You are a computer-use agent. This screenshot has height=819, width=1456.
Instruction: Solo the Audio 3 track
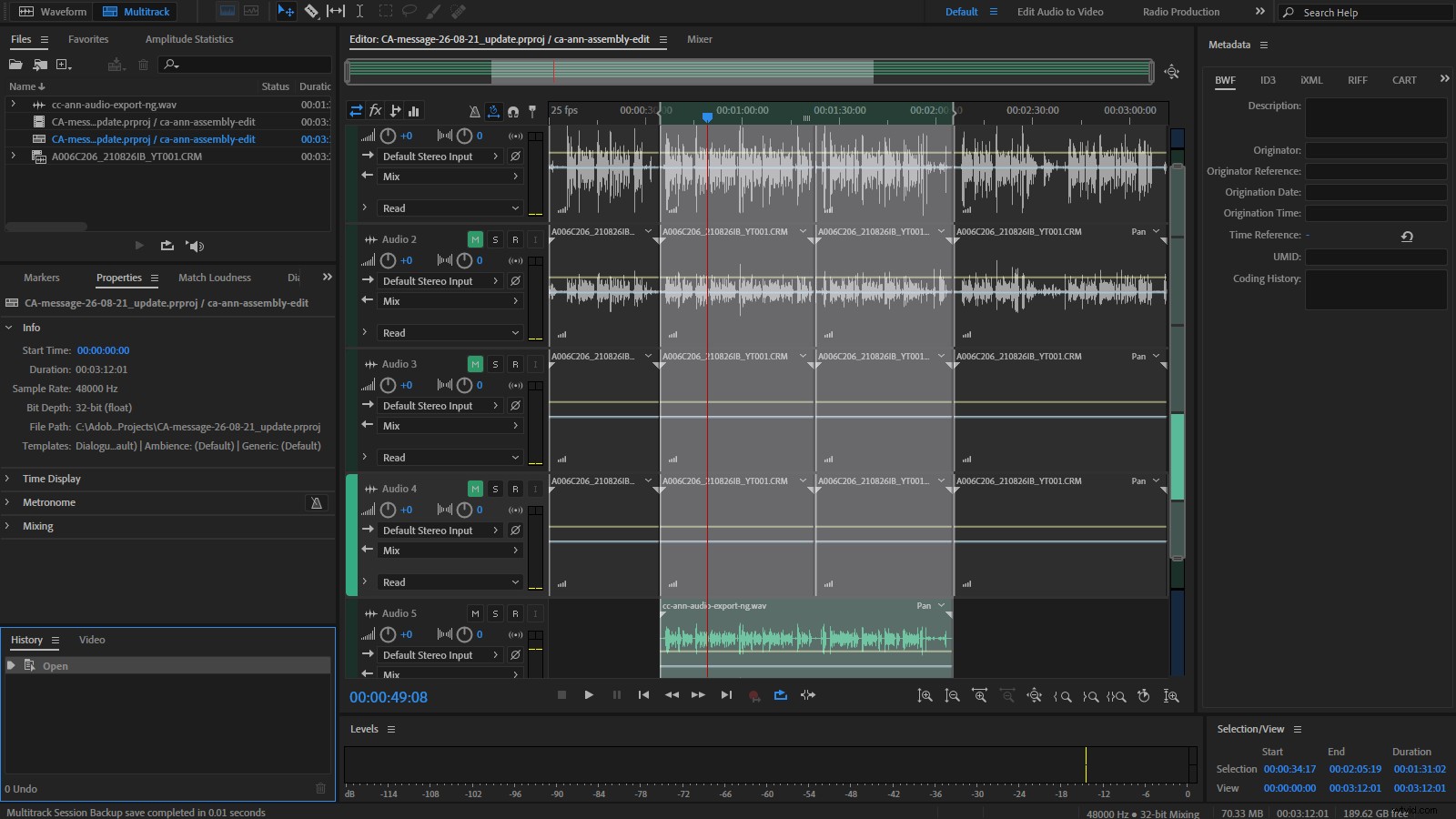click(494, 363)
